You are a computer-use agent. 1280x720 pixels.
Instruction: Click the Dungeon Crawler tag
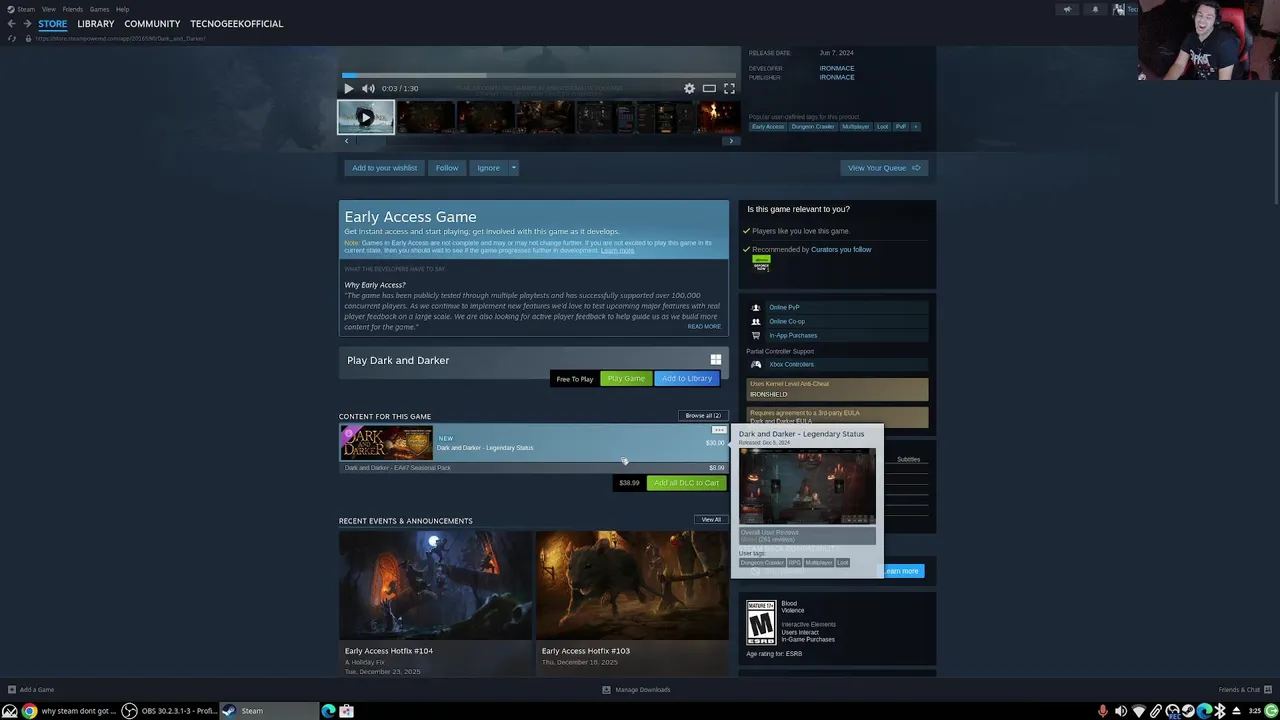pyautogui.click(x=813, y=127)
